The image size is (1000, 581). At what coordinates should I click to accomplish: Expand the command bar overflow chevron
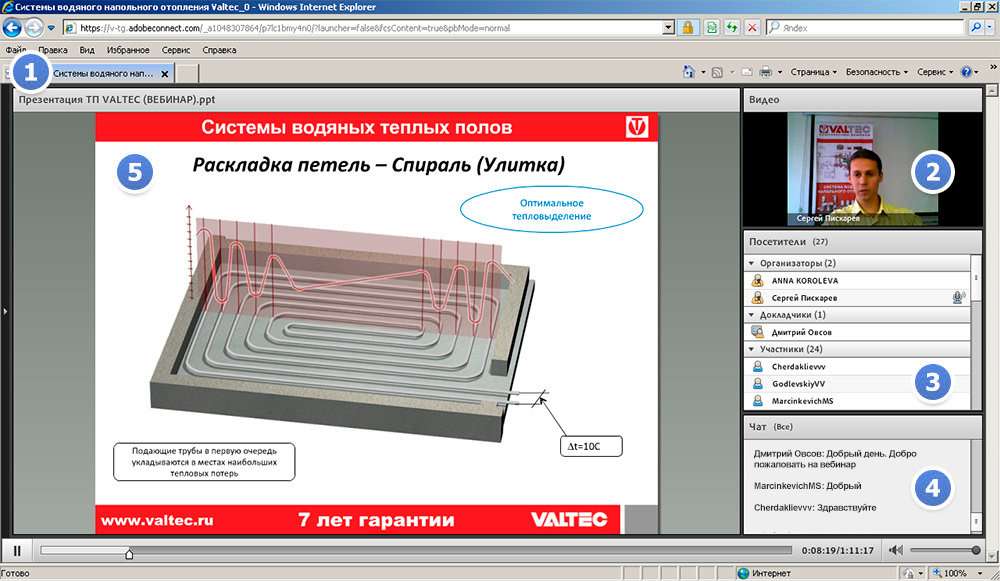point(993,67)
